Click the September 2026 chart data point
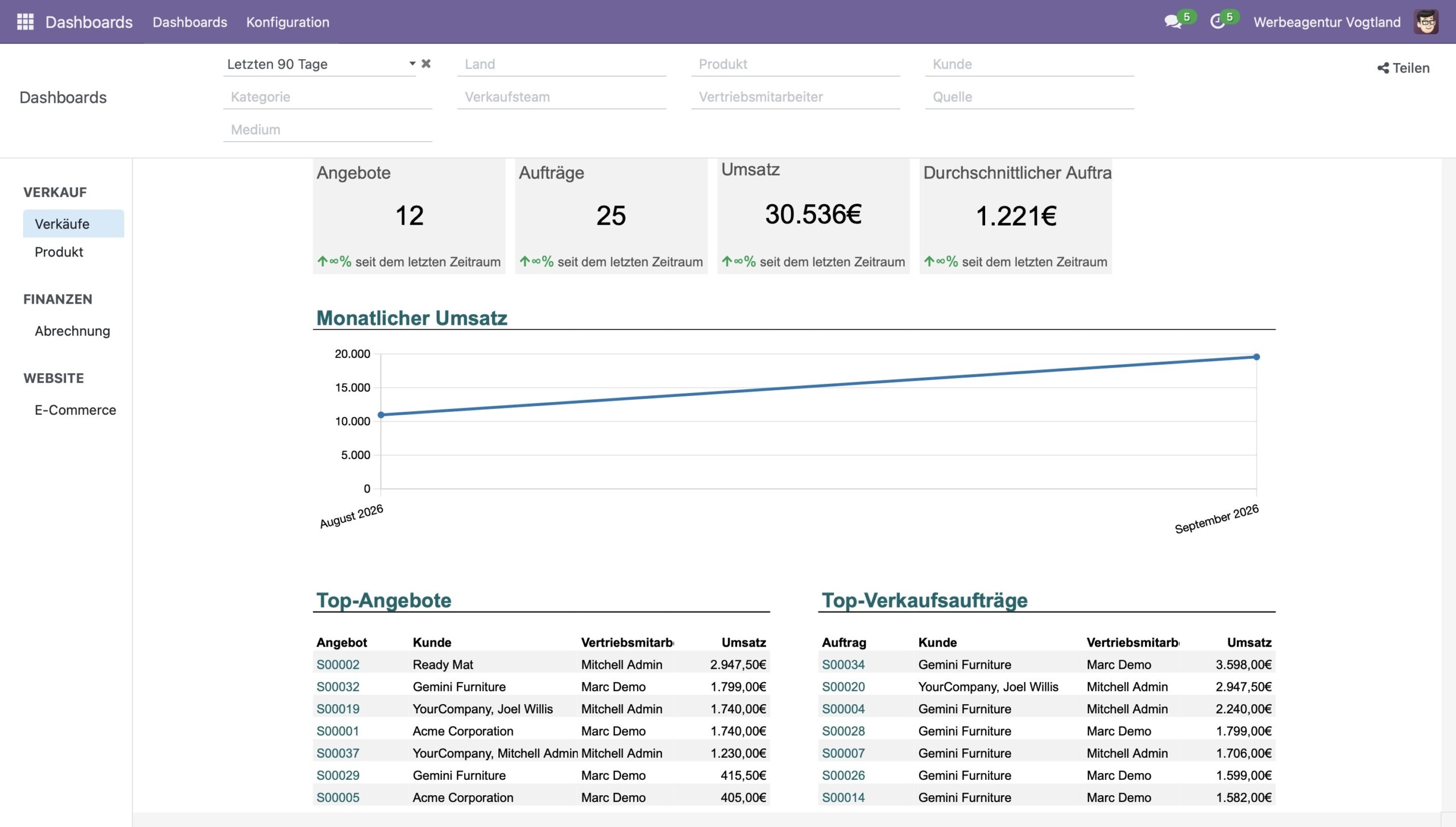Screen dimensions: 1456x827 [x=1256, y=357]
